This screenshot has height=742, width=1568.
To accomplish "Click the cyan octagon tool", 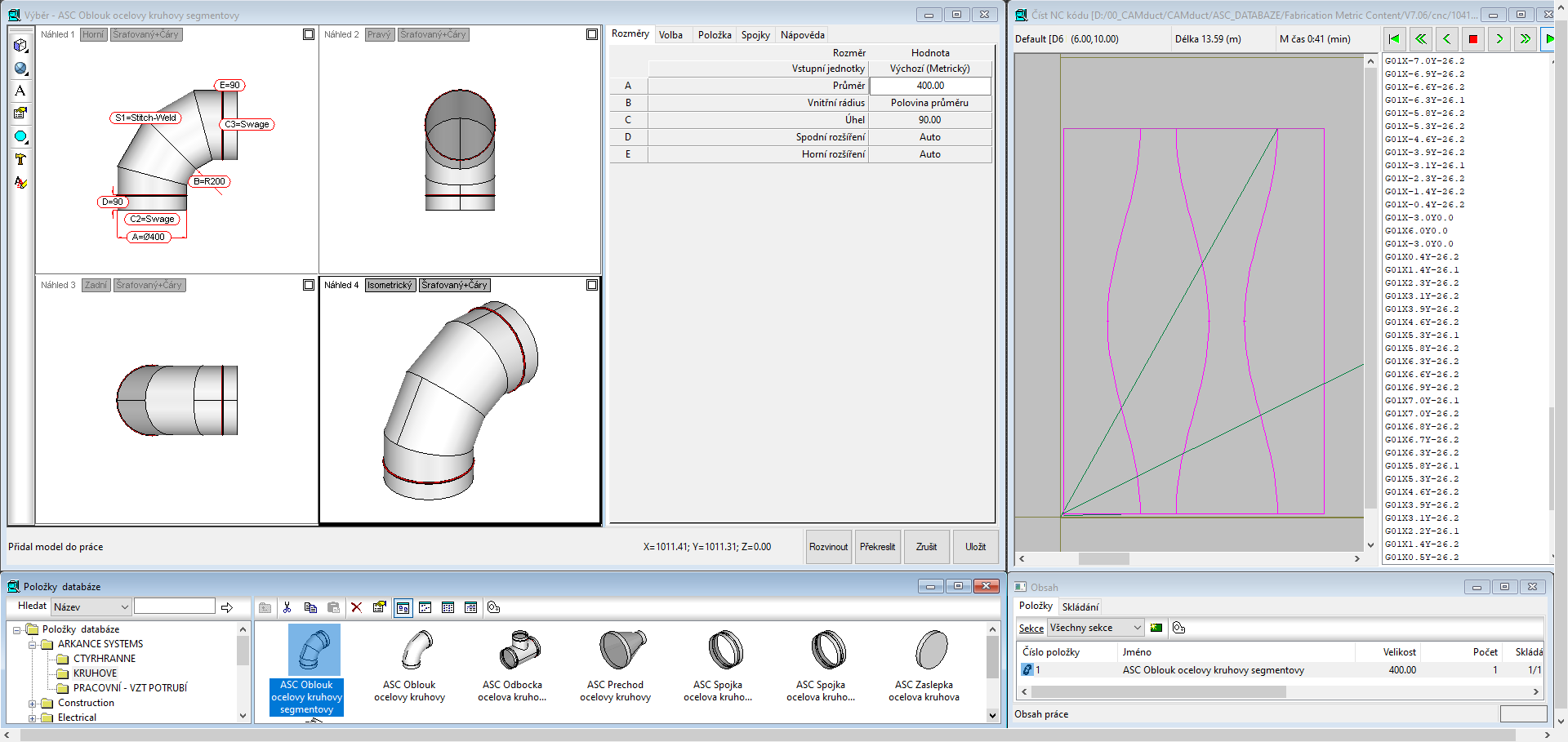I will [20, 136].
